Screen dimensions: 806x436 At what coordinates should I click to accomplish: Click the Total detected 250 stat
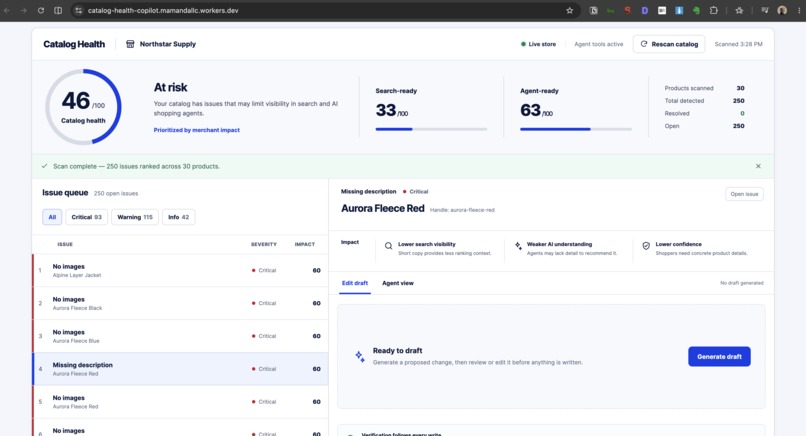[x=704, y=101]
